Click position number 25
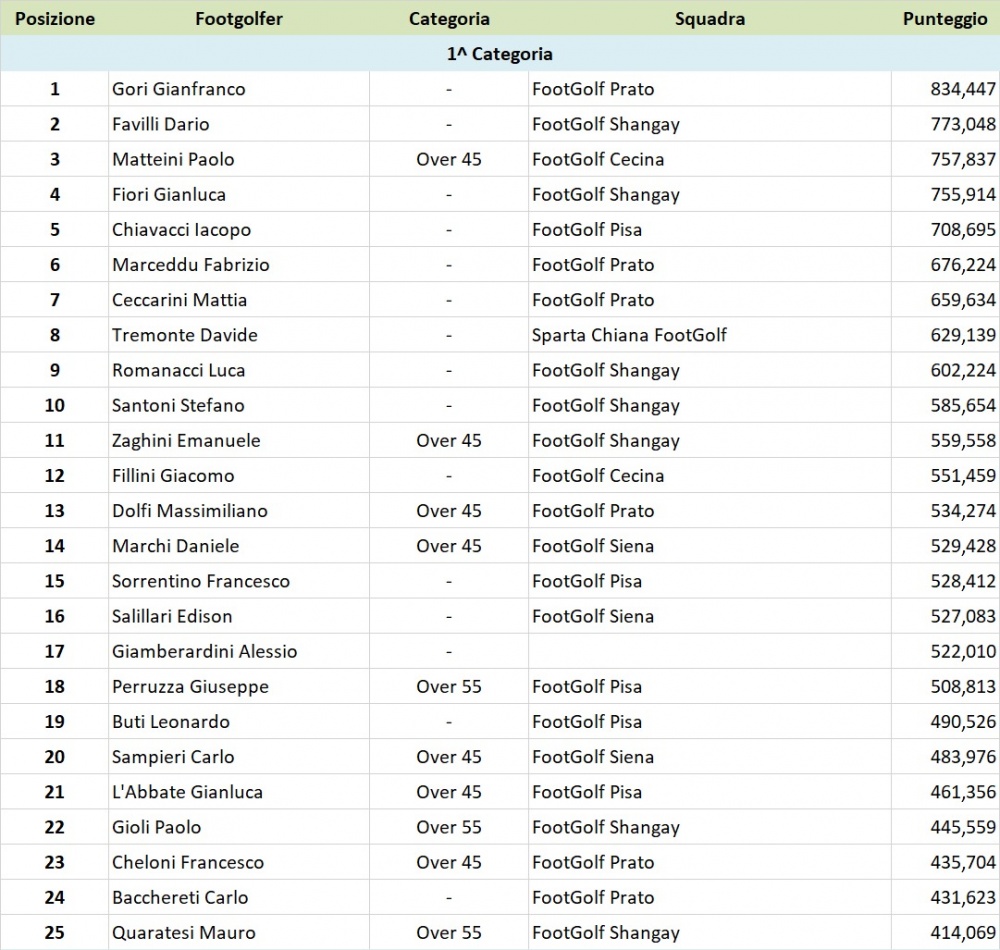Viewport: 1000px width, 950px height. 55,932
